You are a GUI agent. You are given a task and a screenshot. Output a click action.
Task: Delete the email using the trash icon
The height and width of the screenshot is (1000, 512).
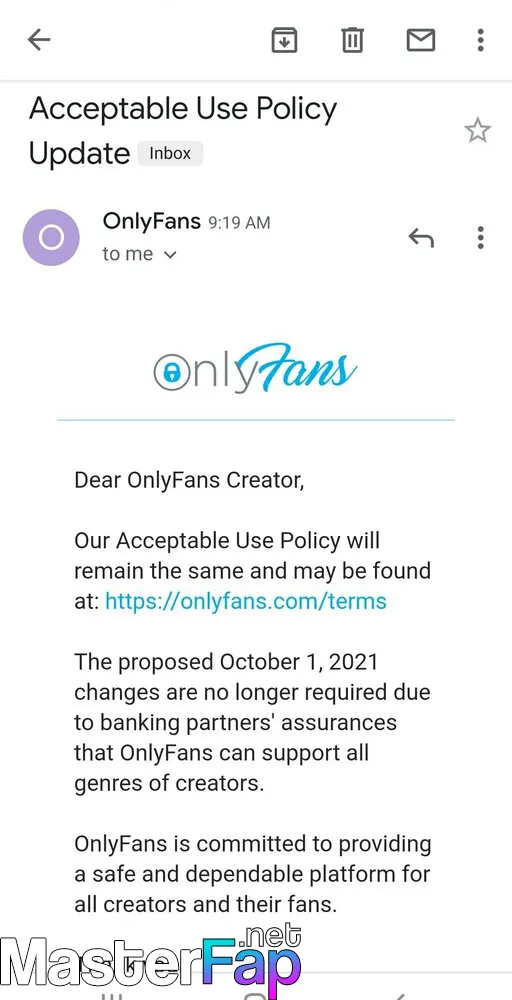pyautogui.click(x=352, y=41)
